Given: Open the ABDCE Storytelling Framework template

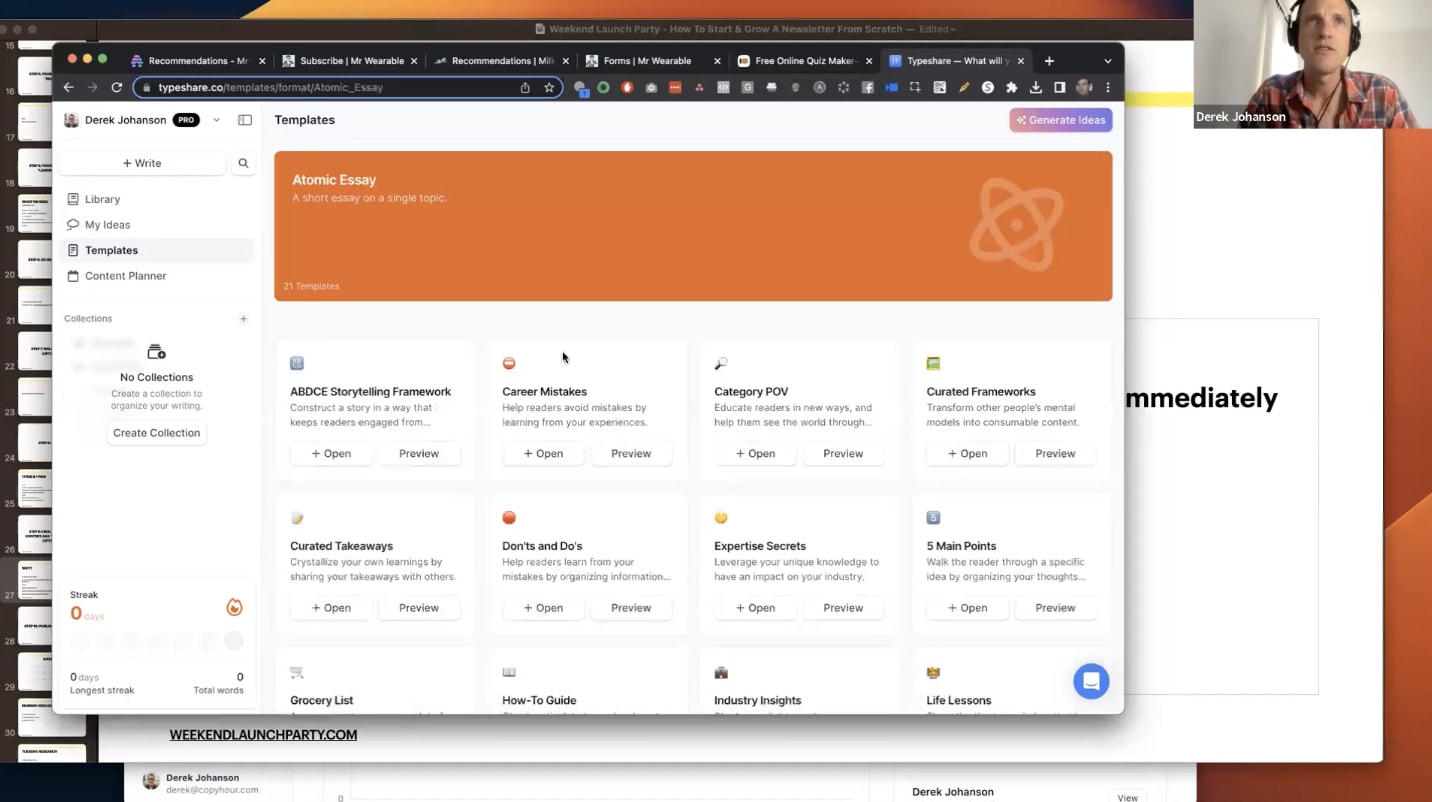Looking at the screenshot, I should (331, 454).
